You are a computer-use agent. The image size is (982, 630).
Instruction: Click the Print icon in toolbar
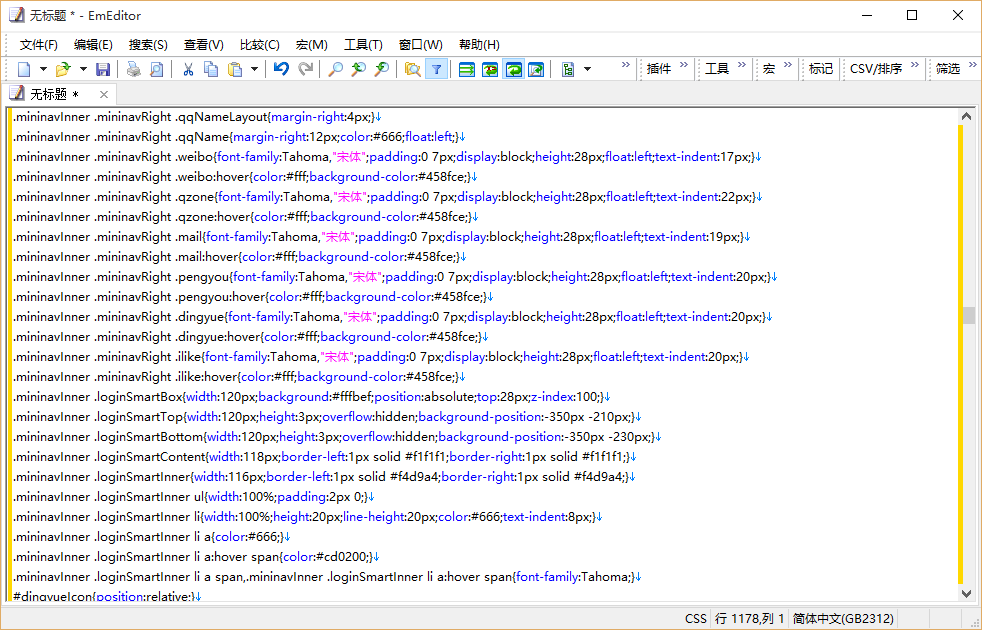(x=133, y=69)
